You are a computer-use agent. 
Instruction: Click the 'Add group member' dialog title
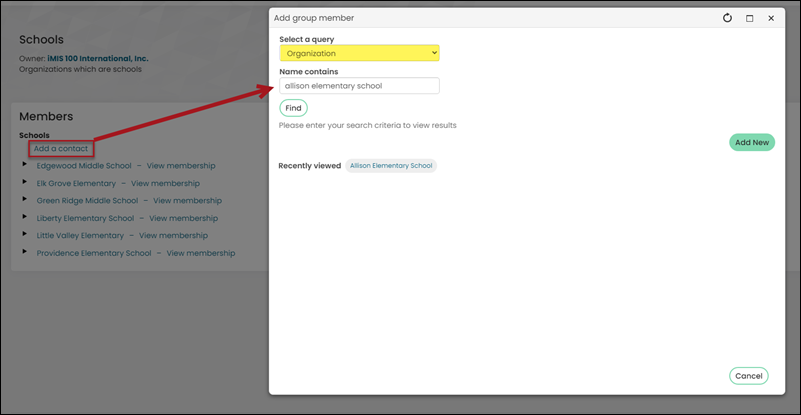tap(314, 18)
